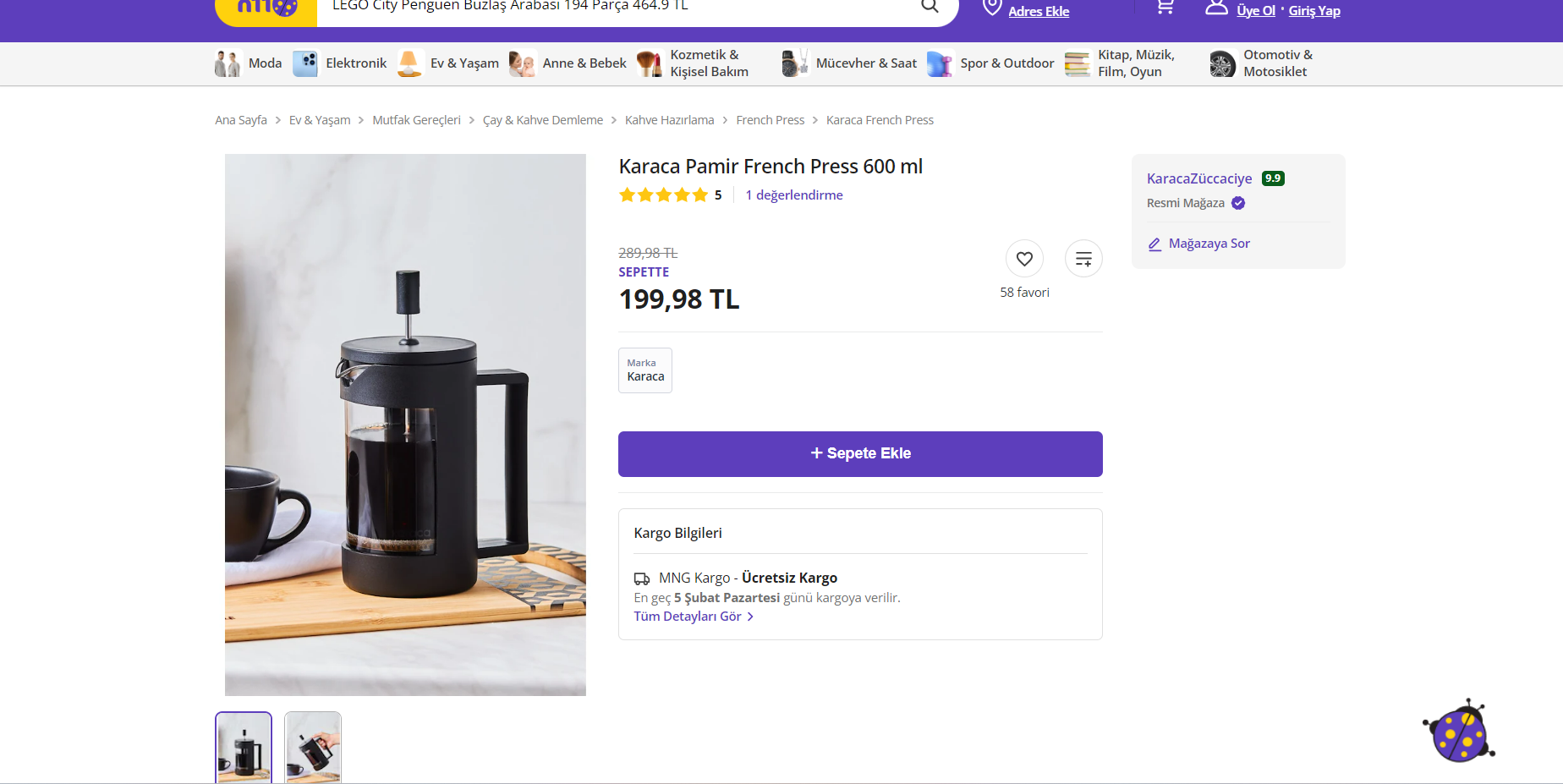Screen dimensions: 1563x784
Task: Click the verified store badge icon
Action: point(1238,203)
